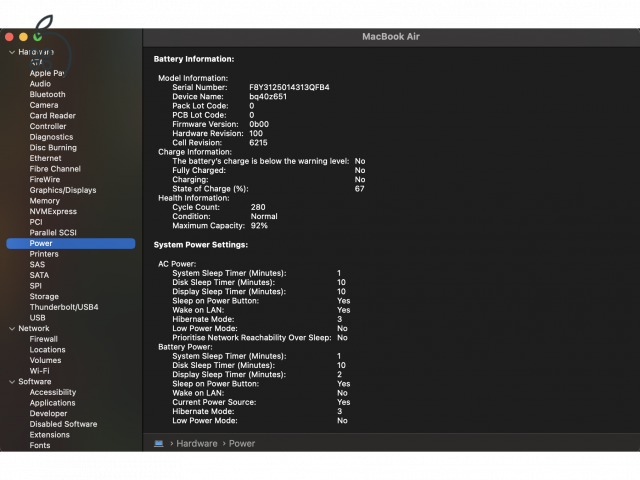Collapse the Hardware section chevron
640x480 pixels.
12,52
